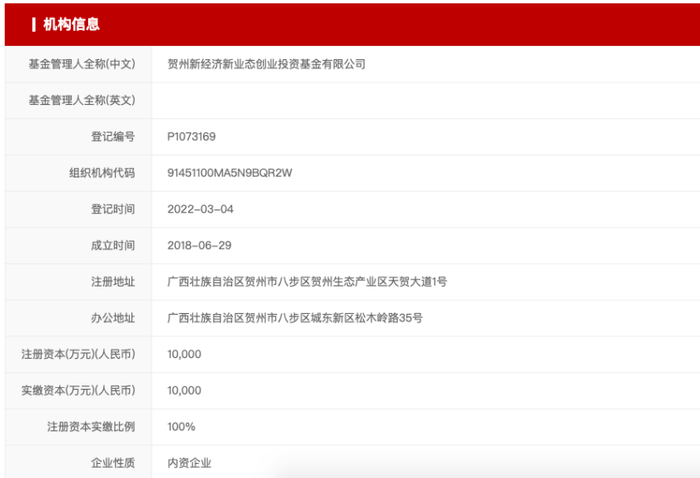Select the 基金管理人全称(中文) label
Viewport: 700px width, 478px height.
click(82, 64)
